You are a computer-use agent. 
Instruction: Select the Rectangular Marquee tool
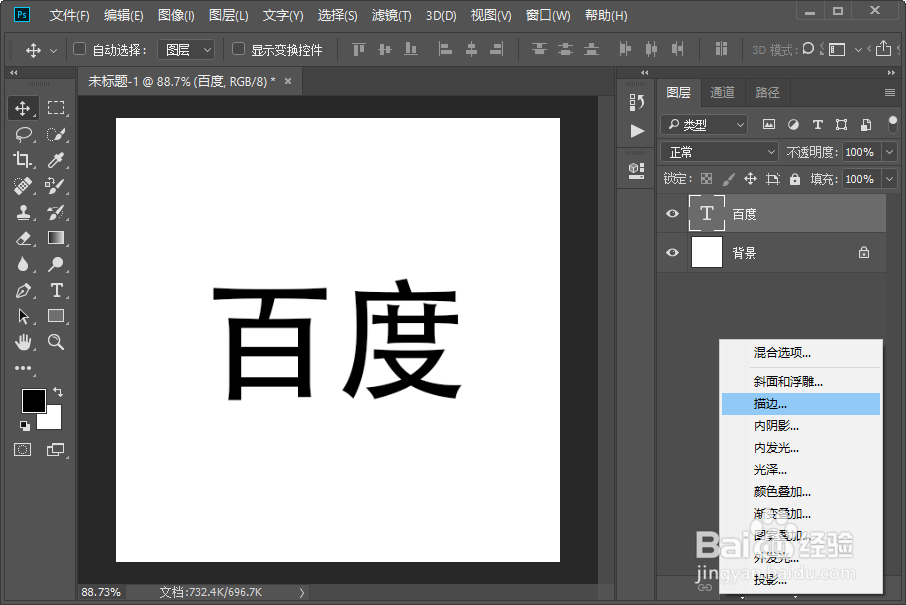(56, 108)
